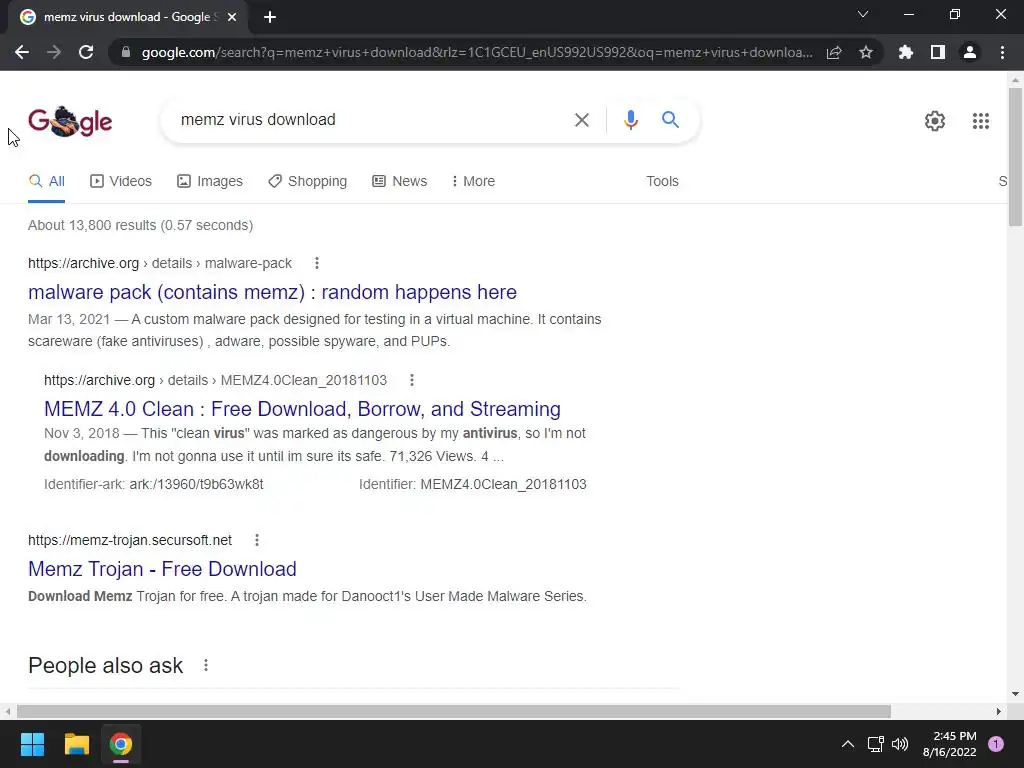
Task: Open the Extensions puzzle icon
Action: 906,52
